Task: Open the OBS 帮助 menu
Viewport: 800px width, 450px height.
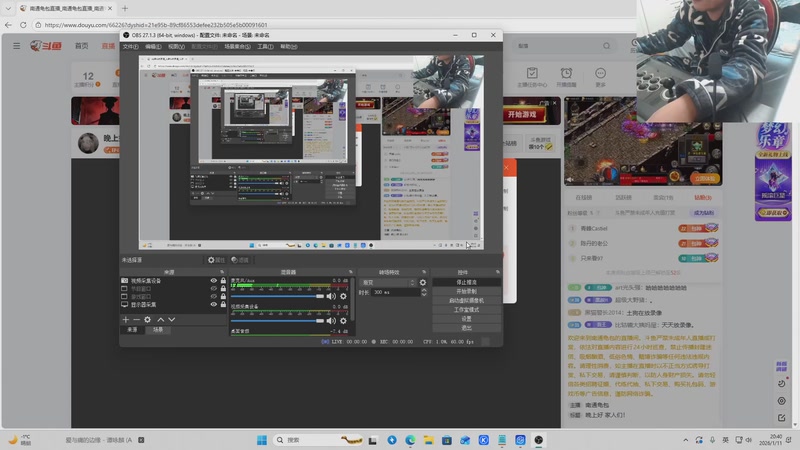Action: coord(289,46)
